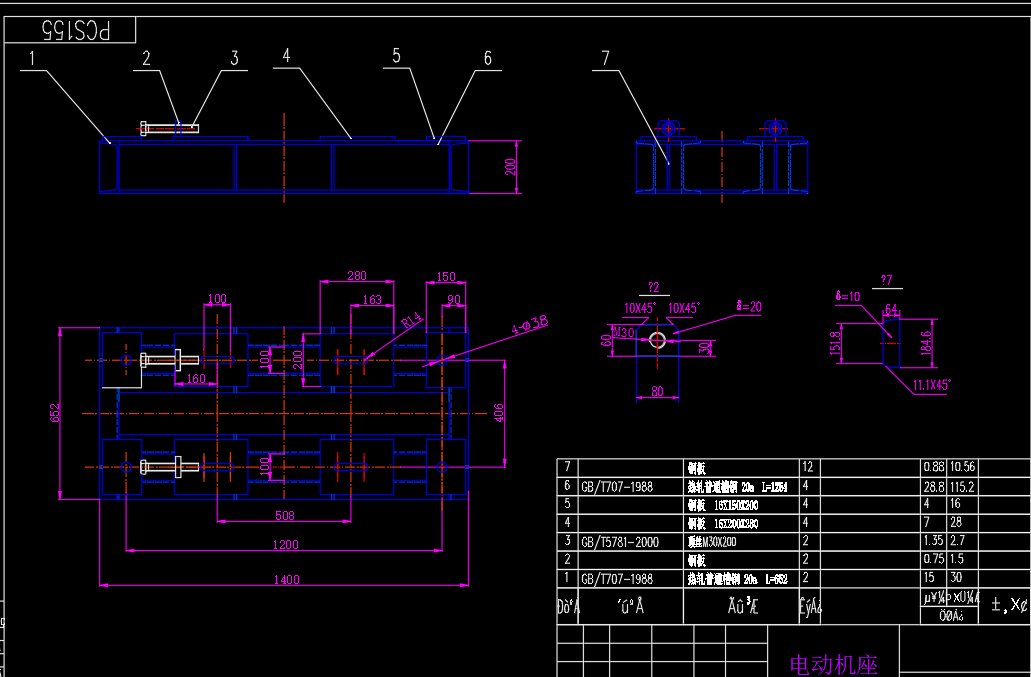Select the 652 vertical dimension text
The width and height of the screenshot is (1031, 677).
(x=56, y=411)
